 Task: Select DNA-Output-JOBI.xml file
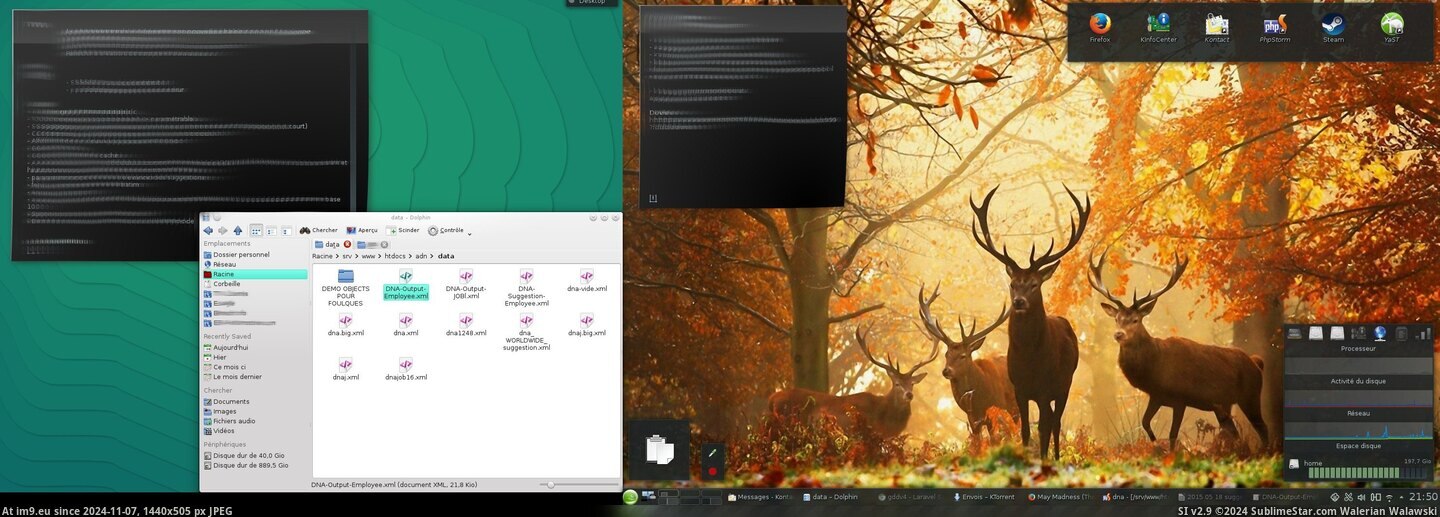[x=466, y=284]
